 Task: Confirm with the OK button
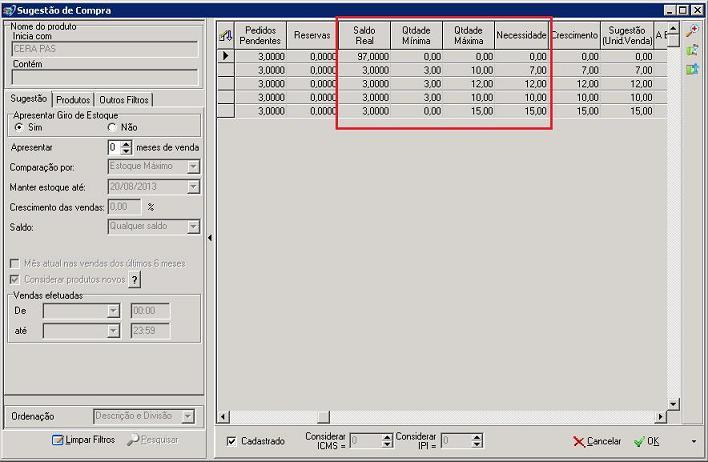pos(646,441)
